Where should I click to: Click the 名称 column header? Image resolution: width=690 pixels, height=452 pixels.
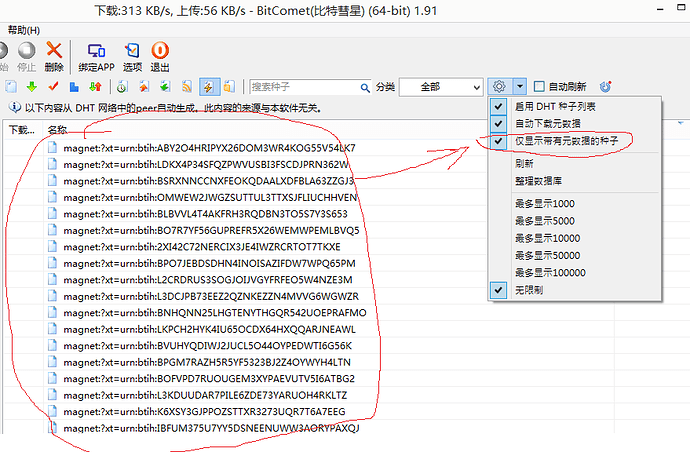(x=58, y=129)
